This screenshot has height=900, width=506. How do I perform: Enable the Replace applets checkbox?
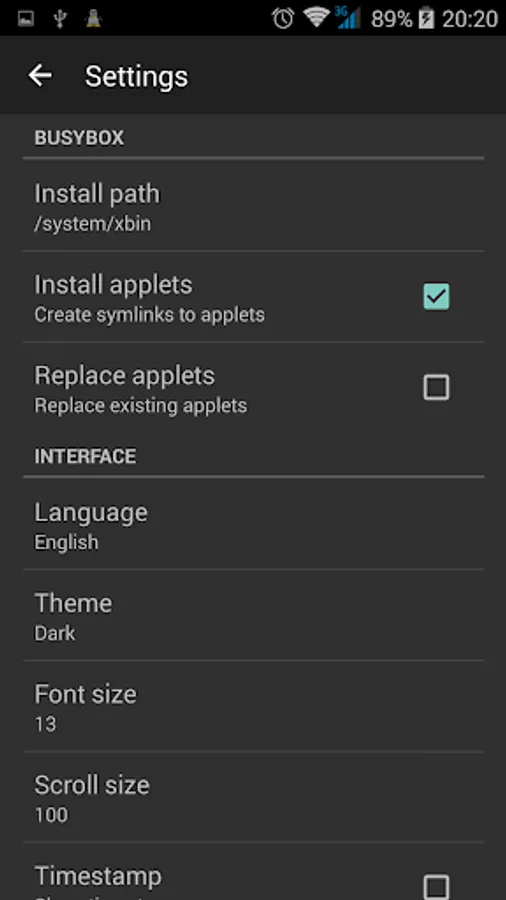pos(436,387)
